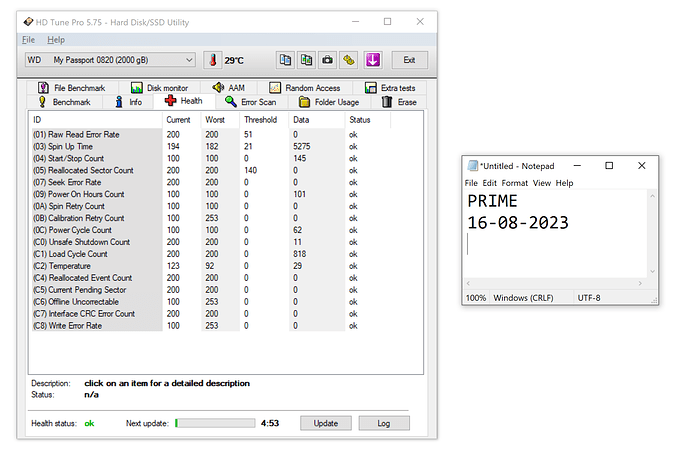Screen dimensions: 690x473
Task: Click the Exit button
Action: coord(409,60)
